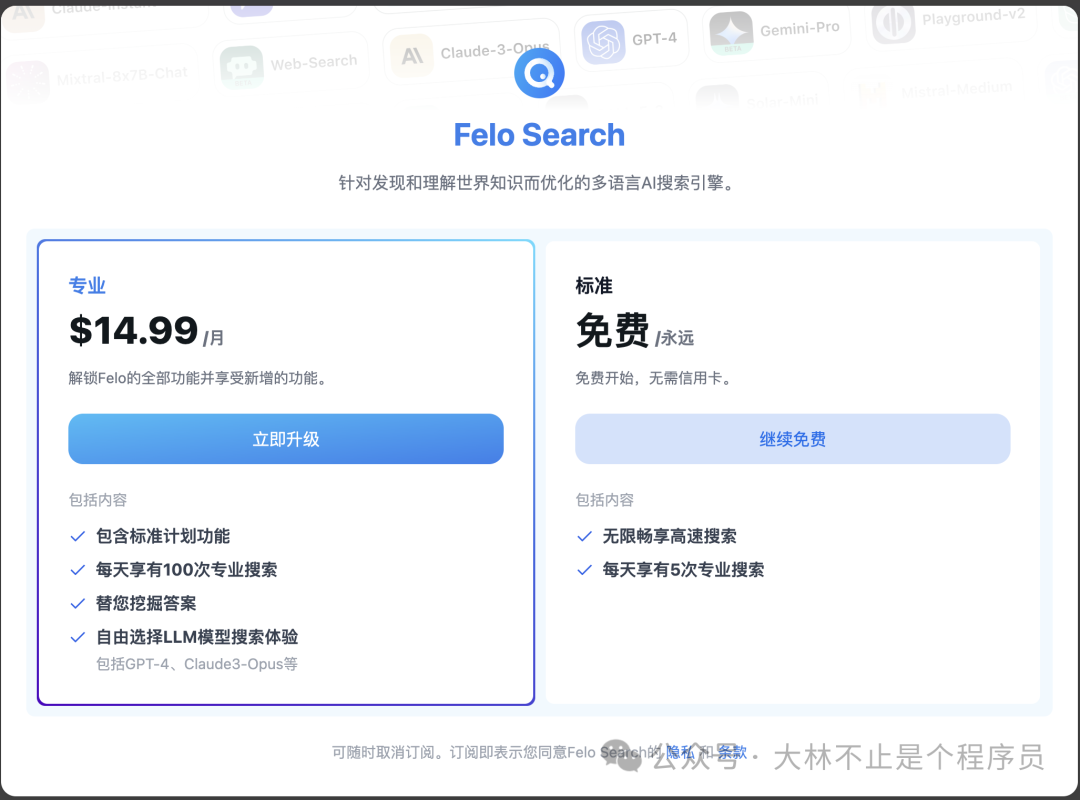The image size is (1080, 800).
Task: Click the Felo Search logo icon
Action: 539,73
